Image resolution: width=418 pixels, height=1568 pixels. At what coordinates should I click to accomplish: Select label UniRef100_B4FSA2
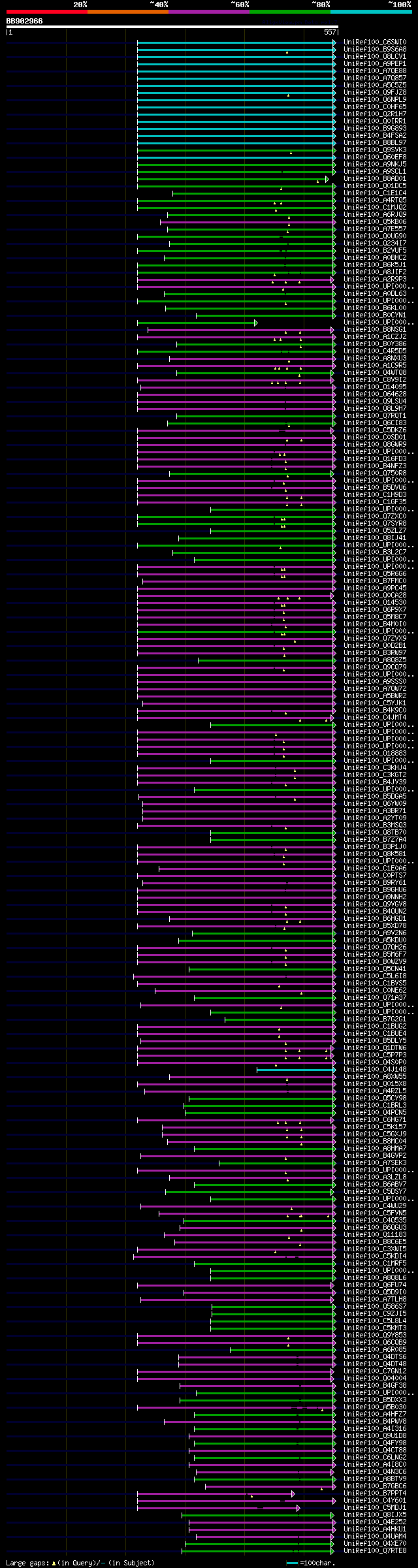point(375,136)
